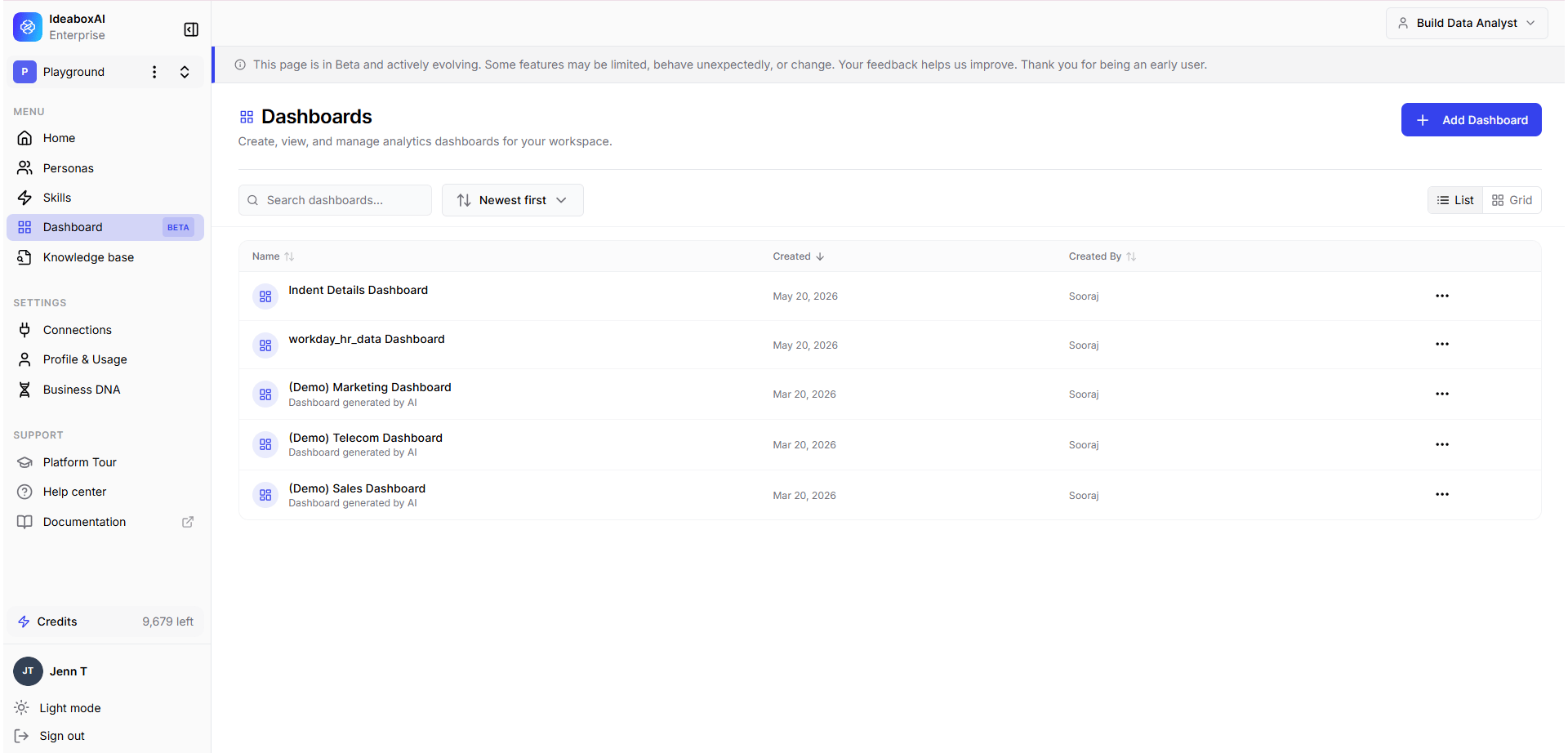Click Indent Details Dashboard row icon
This screenshot has width=1568, height=753.
click(265, 296)
